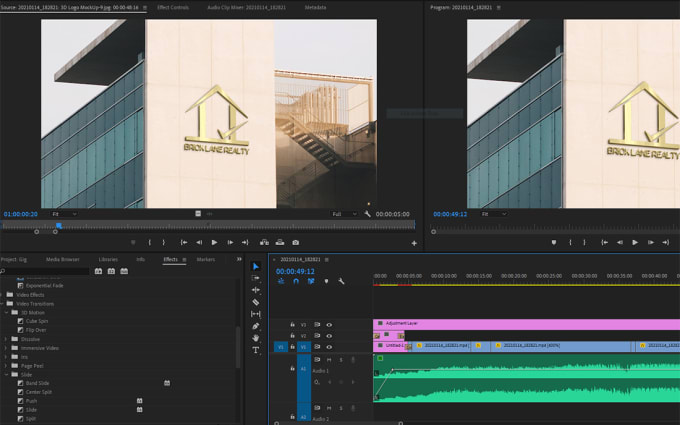The image size is (680, 425).
Task: Mark In in the Source monitor
Action: tap(150, 242)
